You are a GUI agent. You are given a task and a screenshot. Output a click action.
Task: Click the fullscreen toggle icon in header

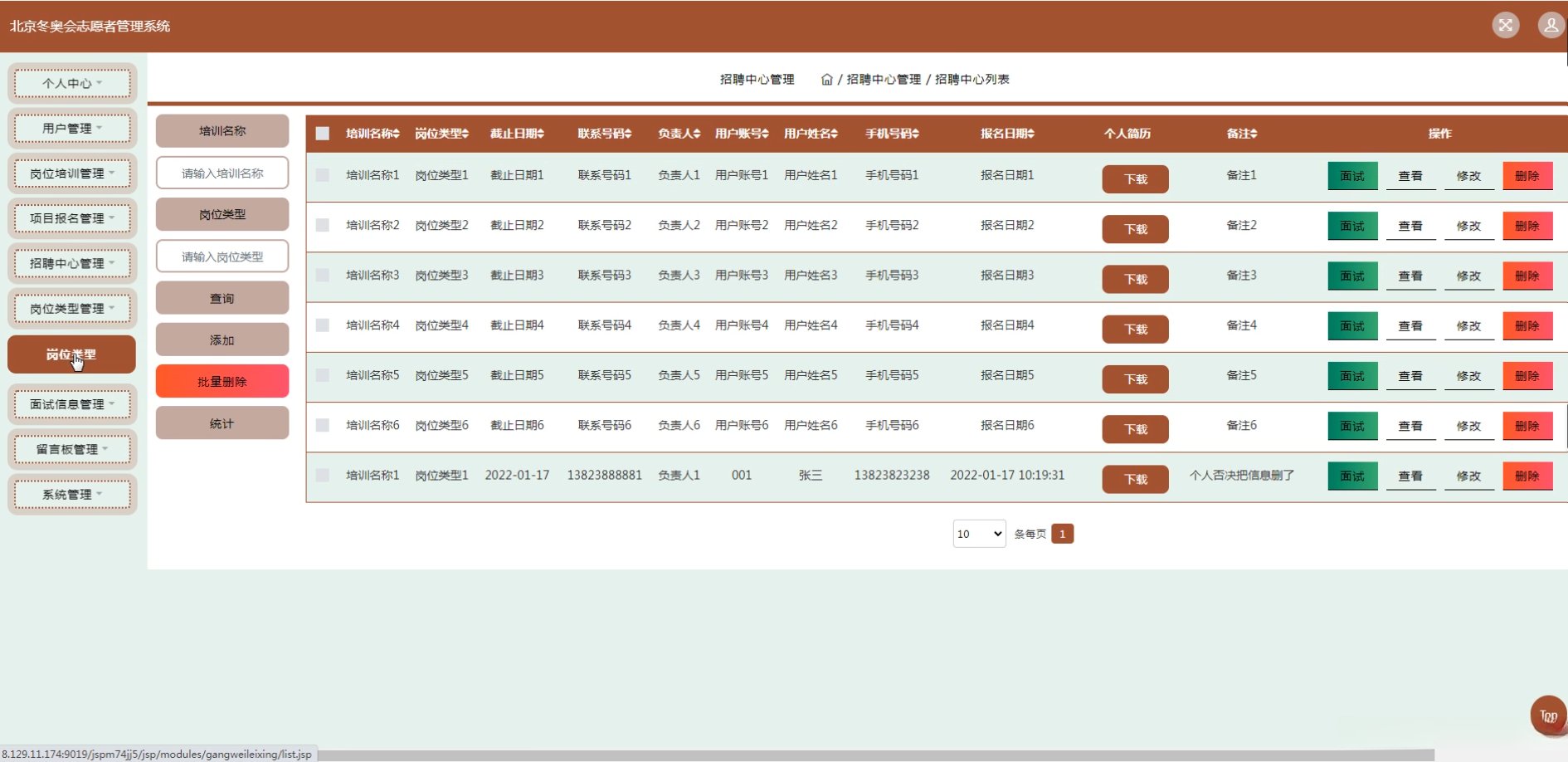(x=1505, y=26)
